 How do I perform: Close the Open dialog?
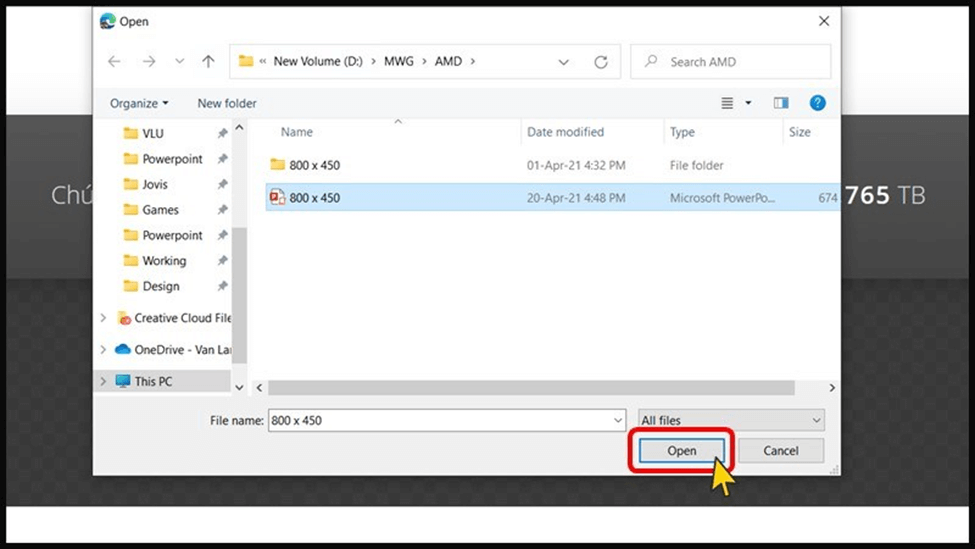(x=824, y=21)
